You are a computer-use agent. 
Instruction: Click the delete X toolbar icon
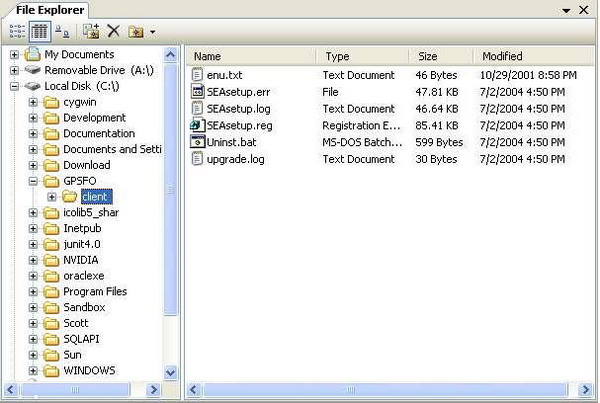pyautogui.click(x=113, y=31)
